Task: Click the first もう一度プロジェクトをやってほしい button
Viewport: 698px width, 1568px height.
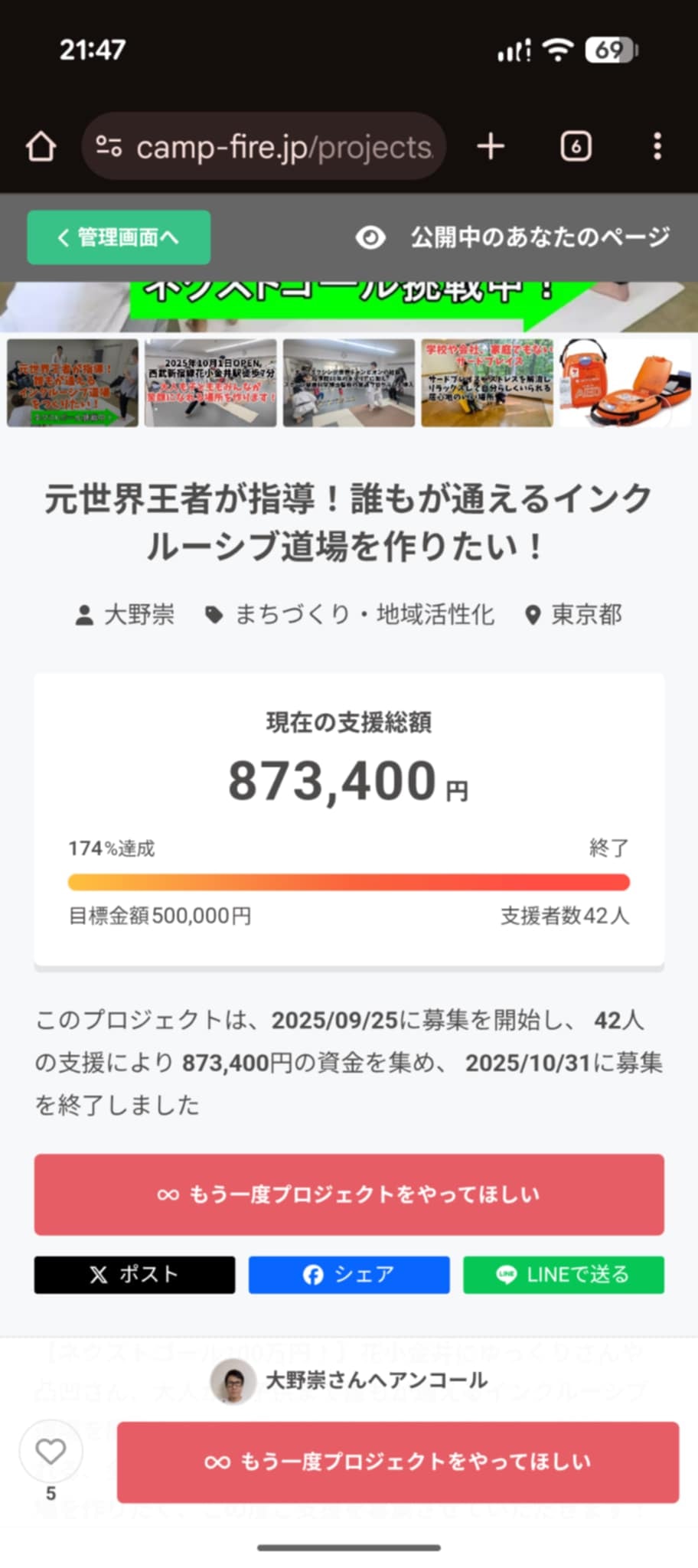Action: pyautogui.click(x=349, y=1194)
